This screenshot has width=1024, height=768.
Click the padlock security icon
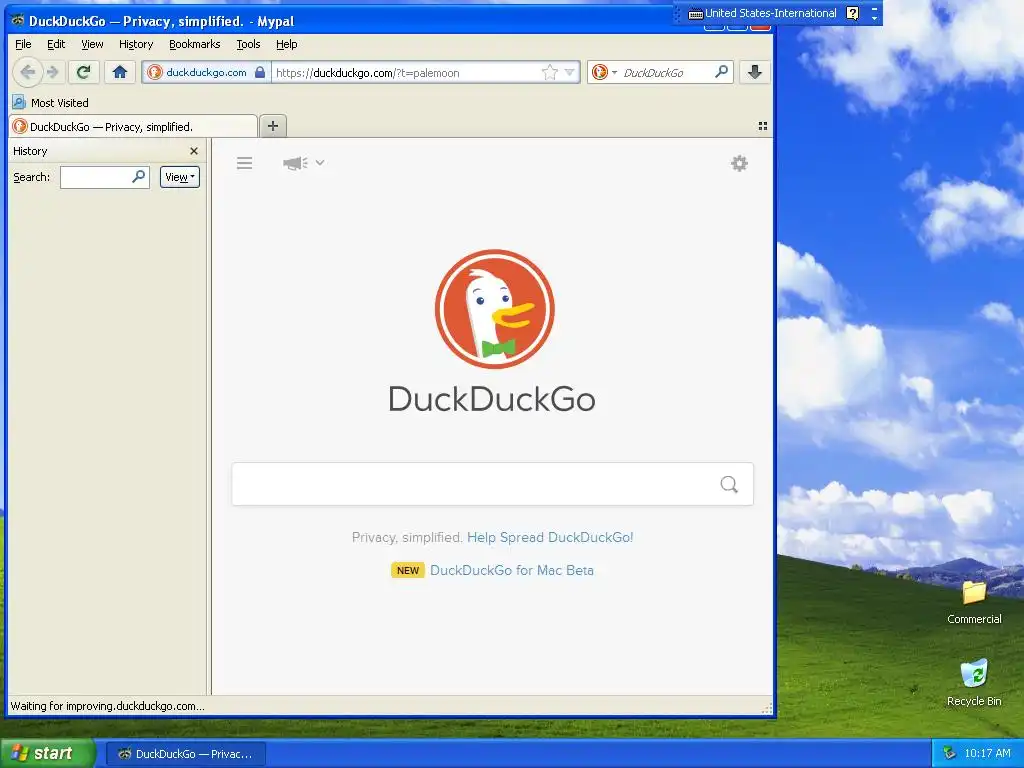(260, 72)
